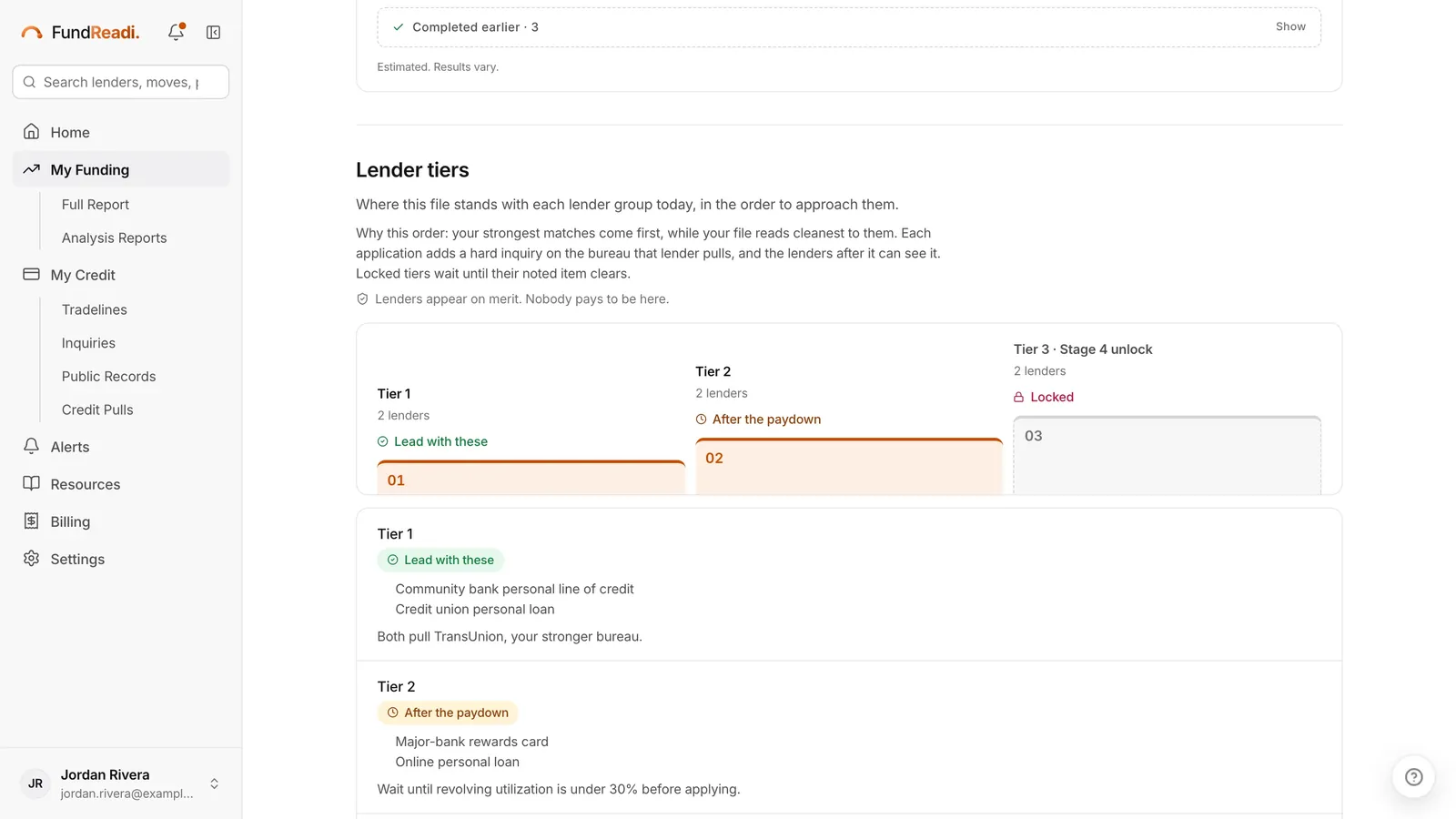Click Community bank personal line of credit

514,589
